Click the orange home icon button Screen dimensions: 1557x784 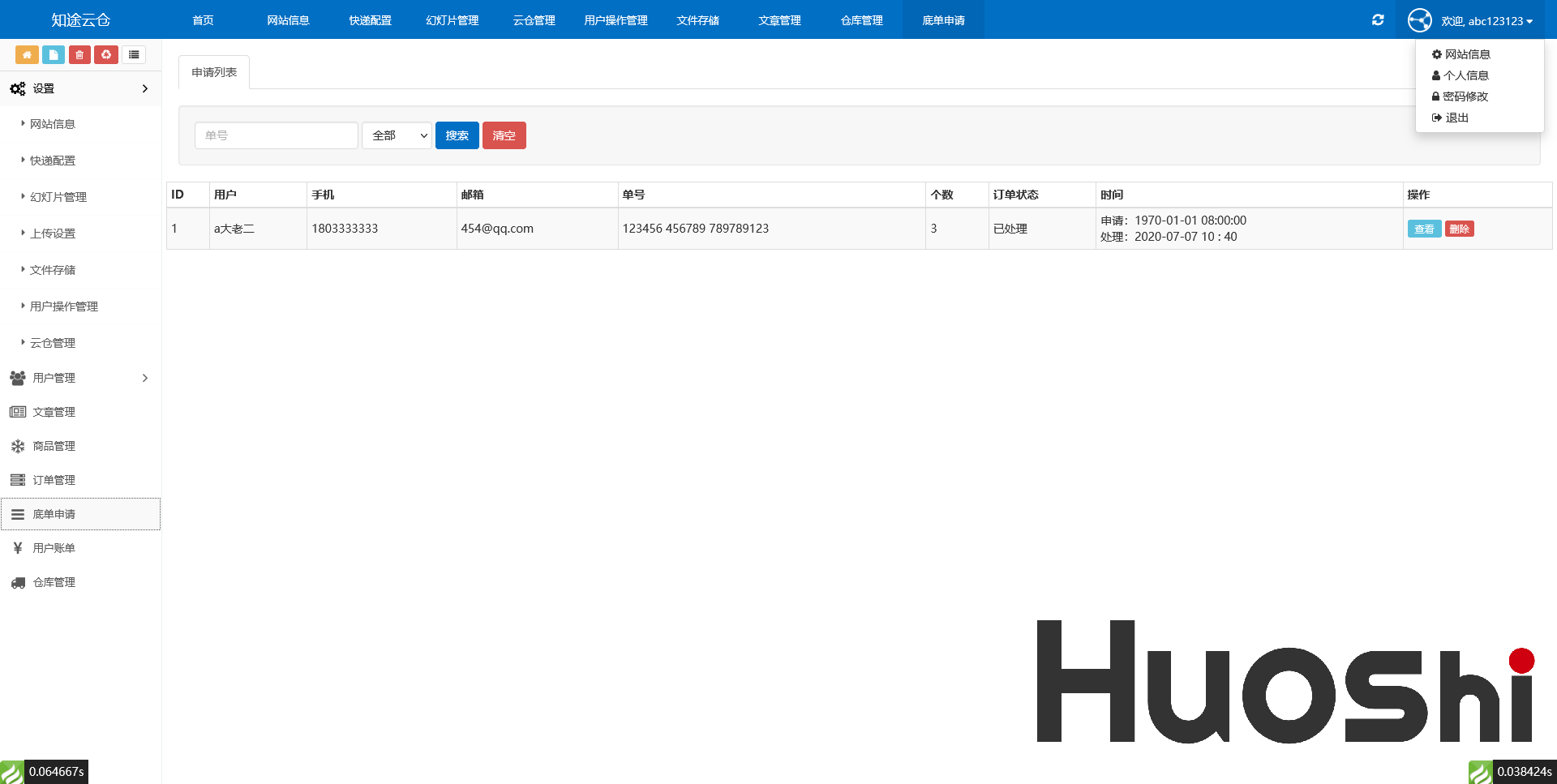[x=27, y=54]
